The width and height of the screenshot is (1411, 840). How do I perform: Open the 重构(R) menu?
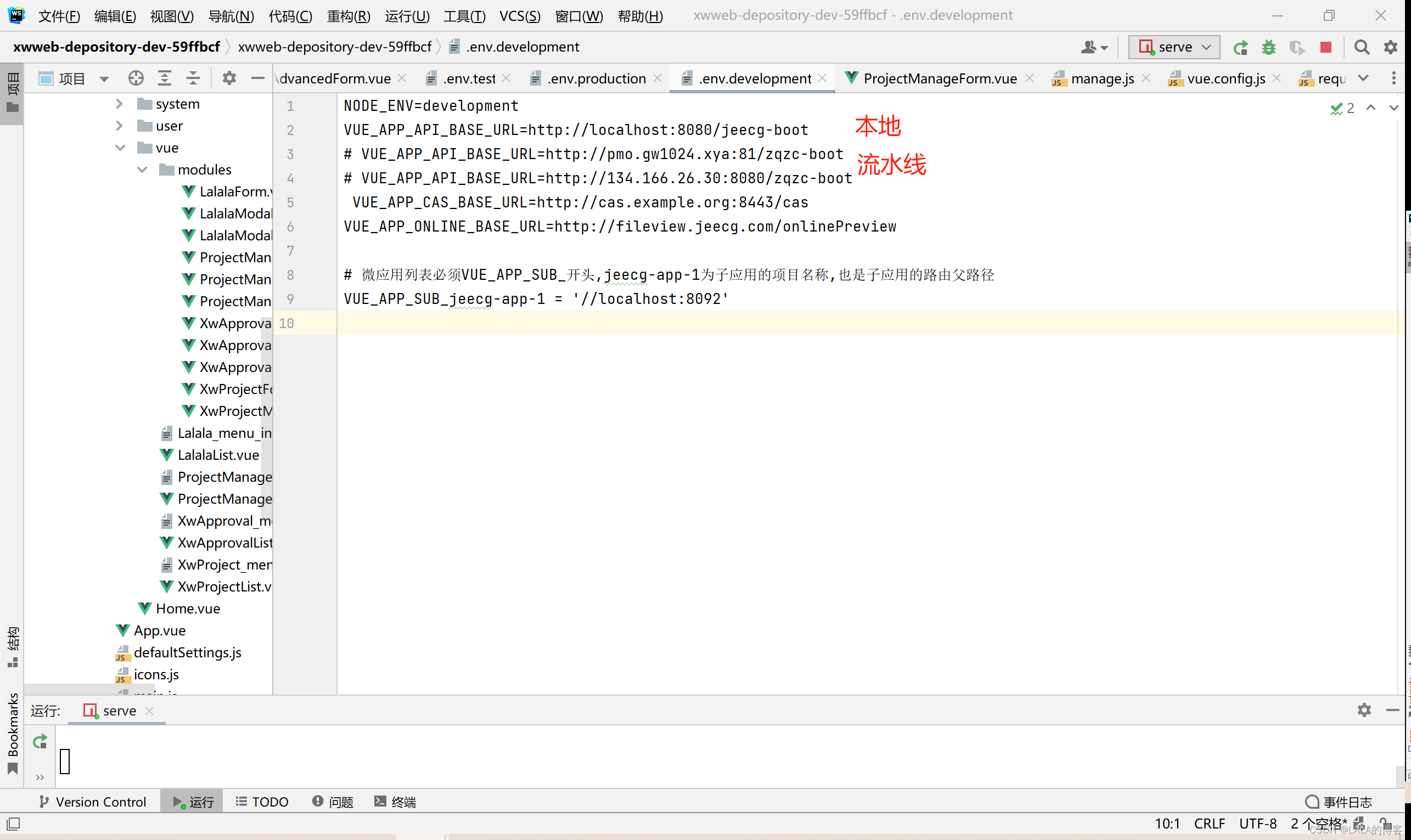pos(348,16)
